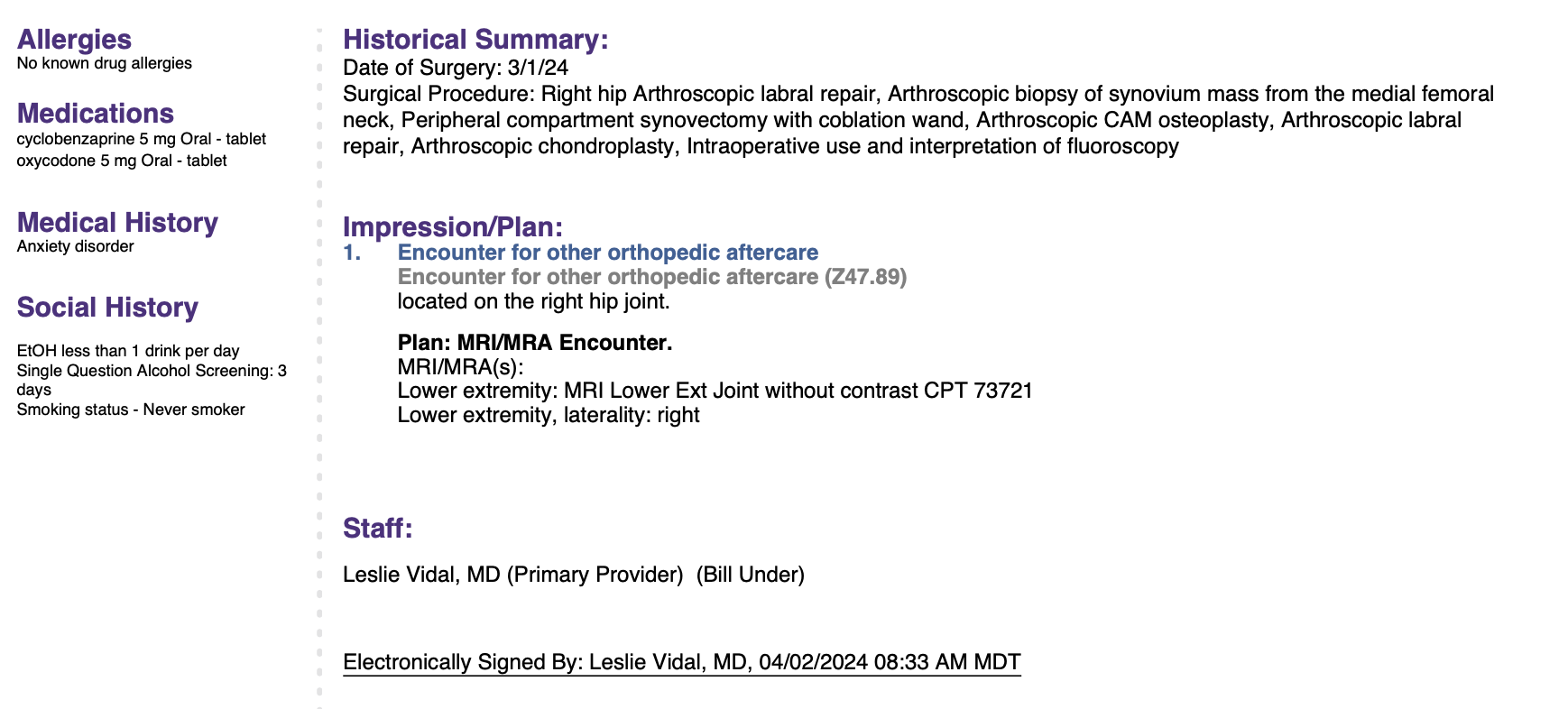Select the Historical Summary heading
This screenshot has width=1568, height=709.
(475, 40)
